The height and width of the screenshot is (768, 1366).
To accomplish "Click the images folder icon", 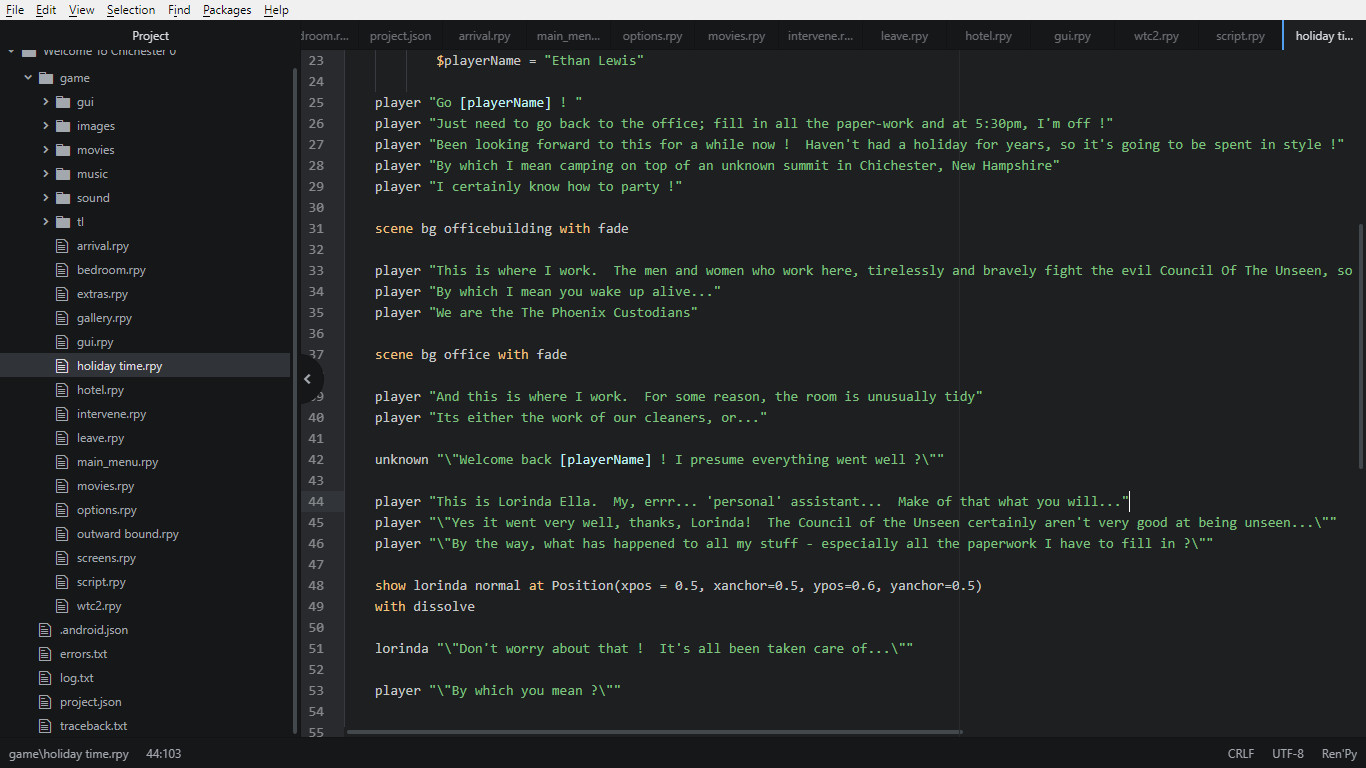I will (62, 125).
